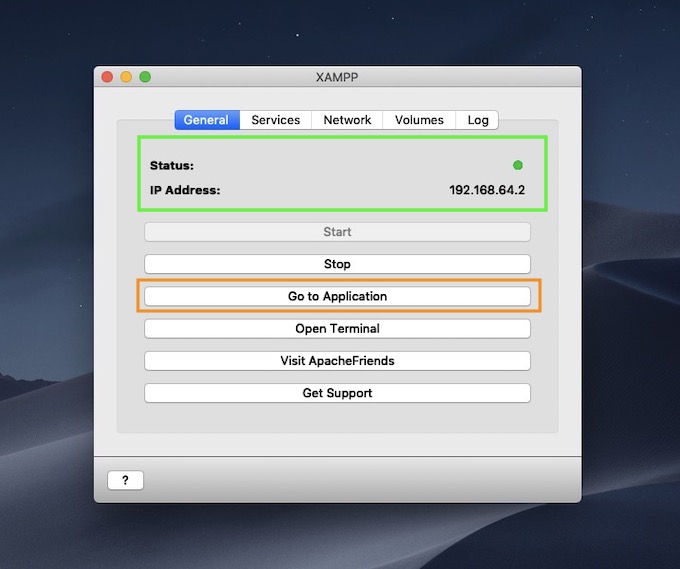View the Log tab
This screenshot has height=569, width=680.
click(x=477, y=120)
